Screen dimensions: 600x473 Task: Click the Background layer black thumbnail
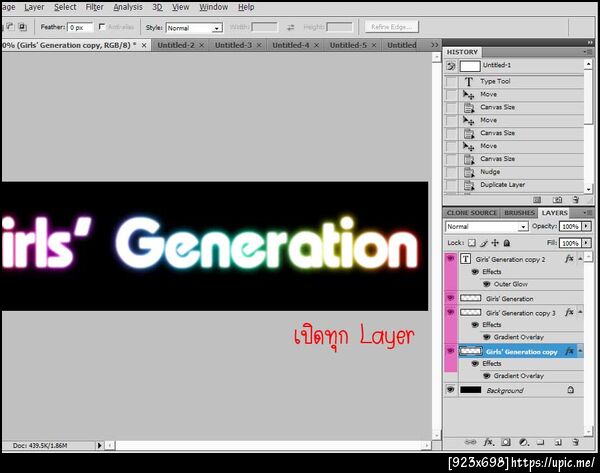[470, 390]
